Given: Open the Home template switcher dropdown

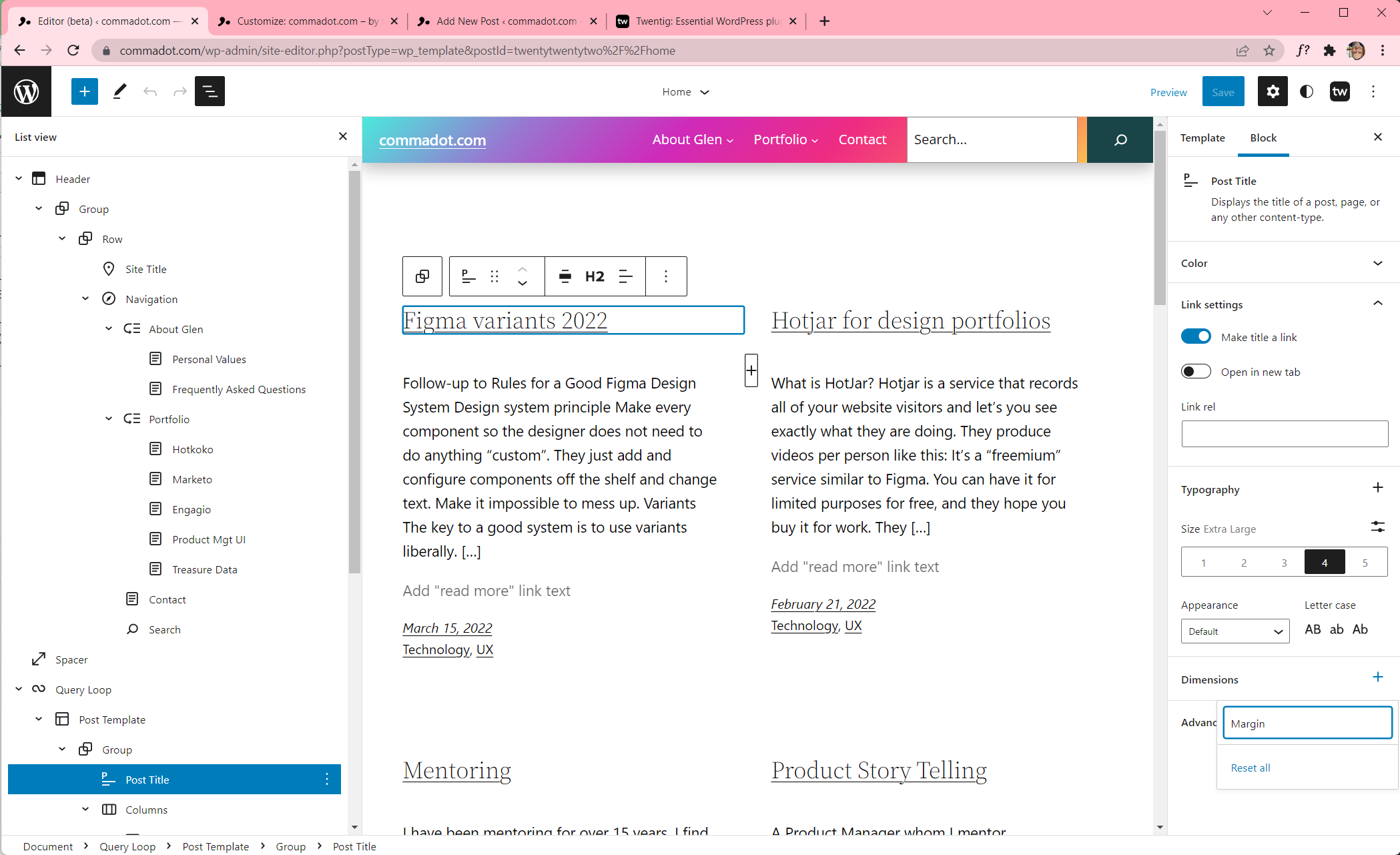Looking at the screenshot, I should coord(685,91).
